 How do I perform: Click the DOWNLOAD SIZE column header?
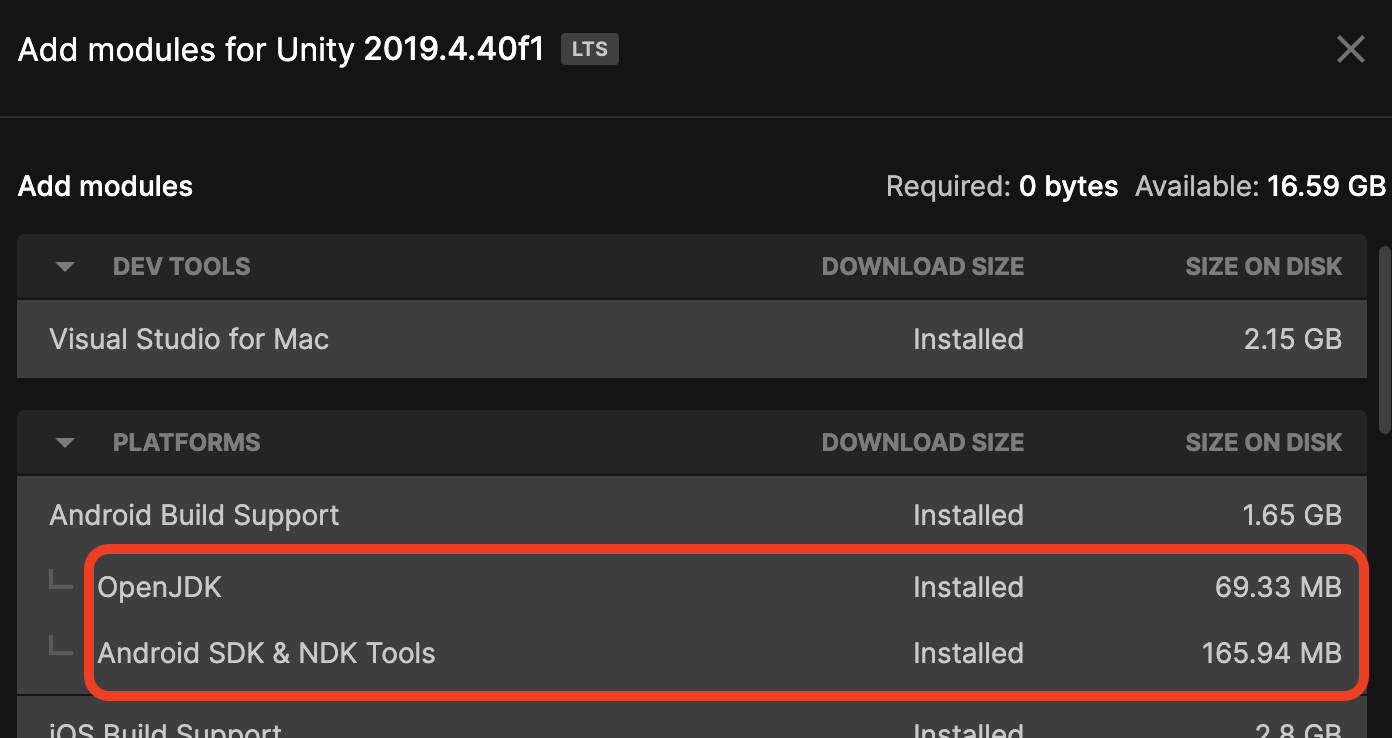[x=923, y=266]
